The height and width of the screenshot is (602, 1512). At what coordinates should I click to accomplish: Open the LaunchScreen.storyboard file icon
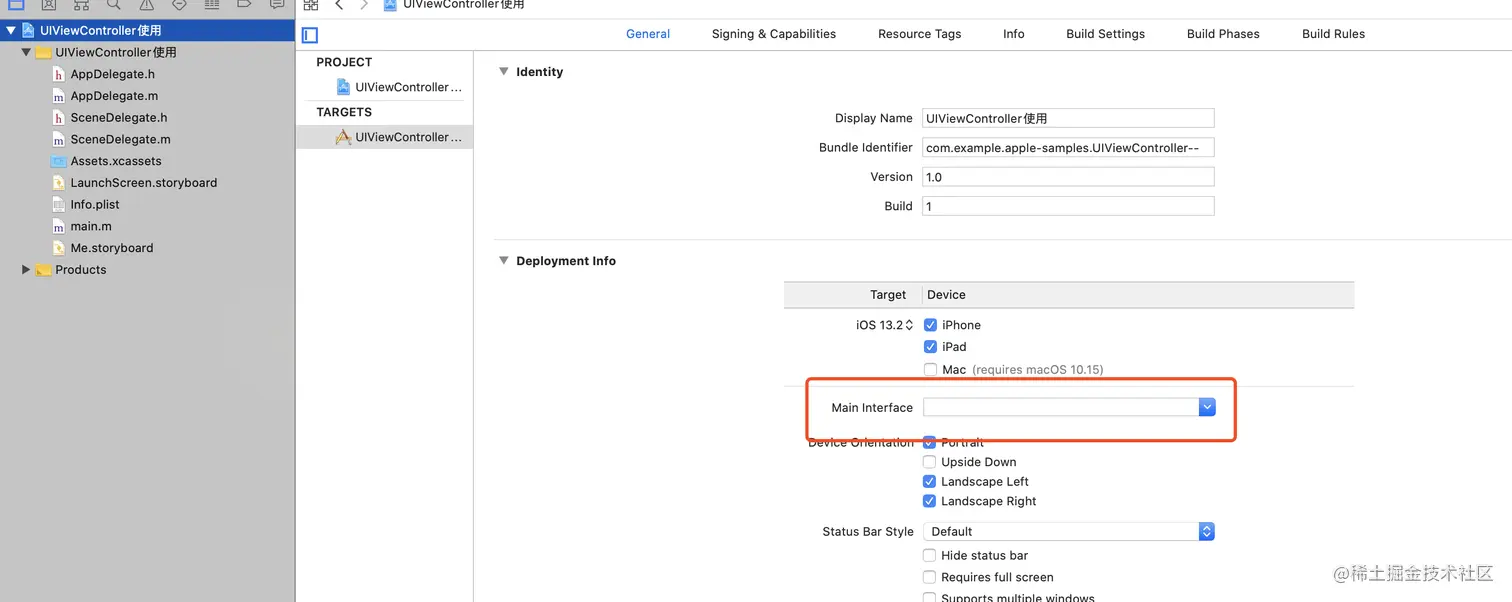[x=59, y=183]
